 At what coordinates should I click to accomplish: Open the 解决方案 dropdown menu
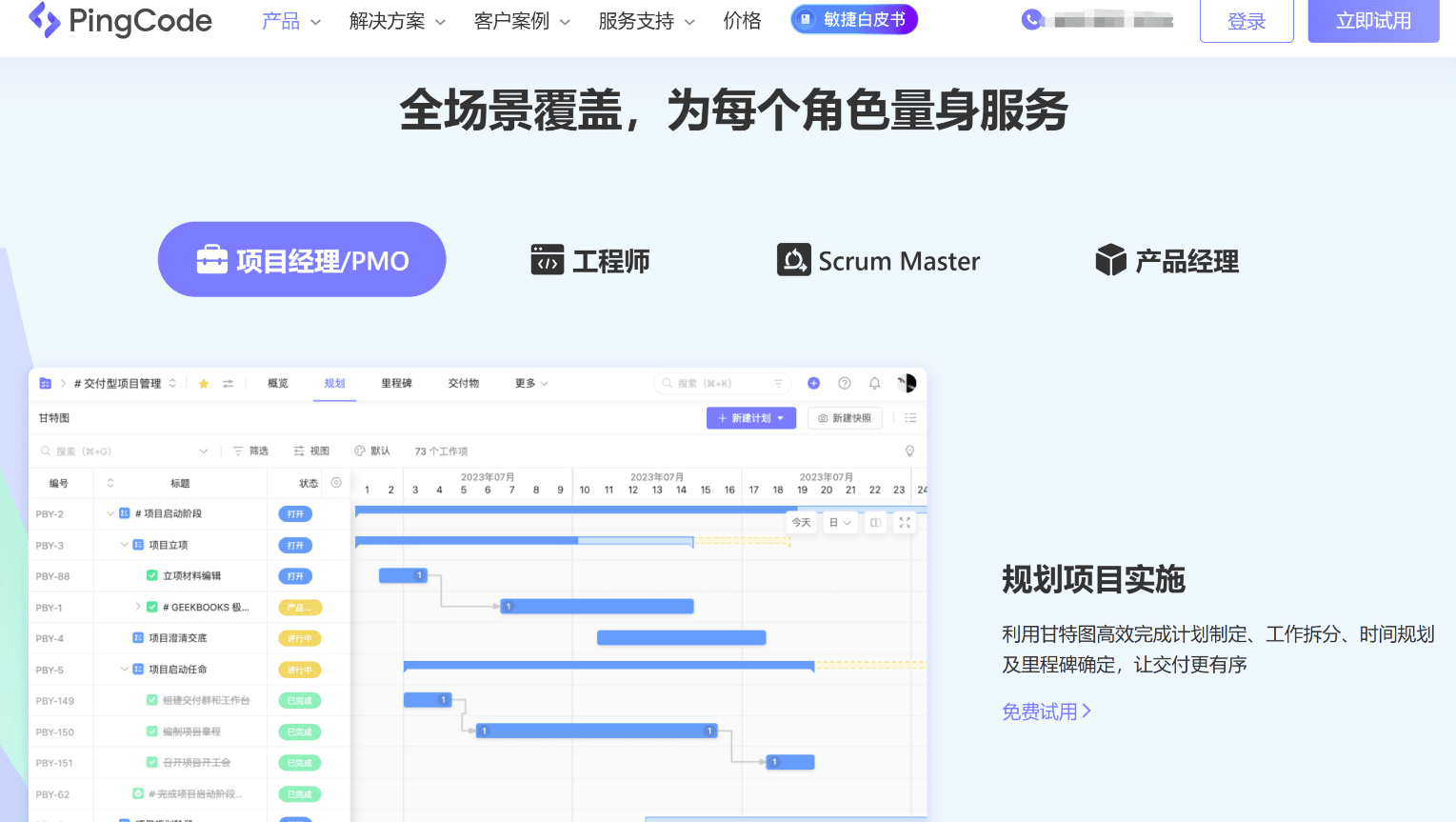tap(397, 21)
